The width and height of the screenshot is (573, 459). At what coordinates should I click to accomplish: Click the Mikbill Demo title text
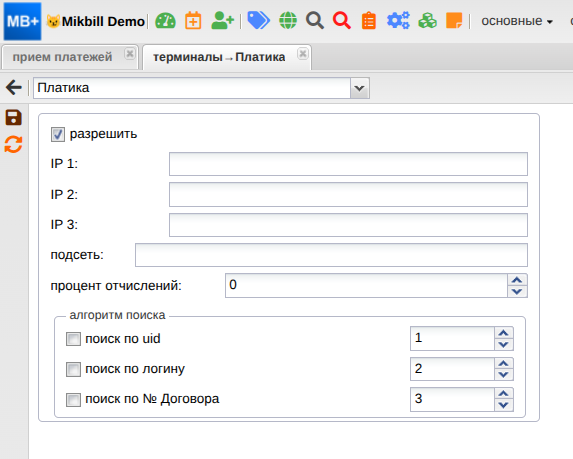click(x=103, y=22)
